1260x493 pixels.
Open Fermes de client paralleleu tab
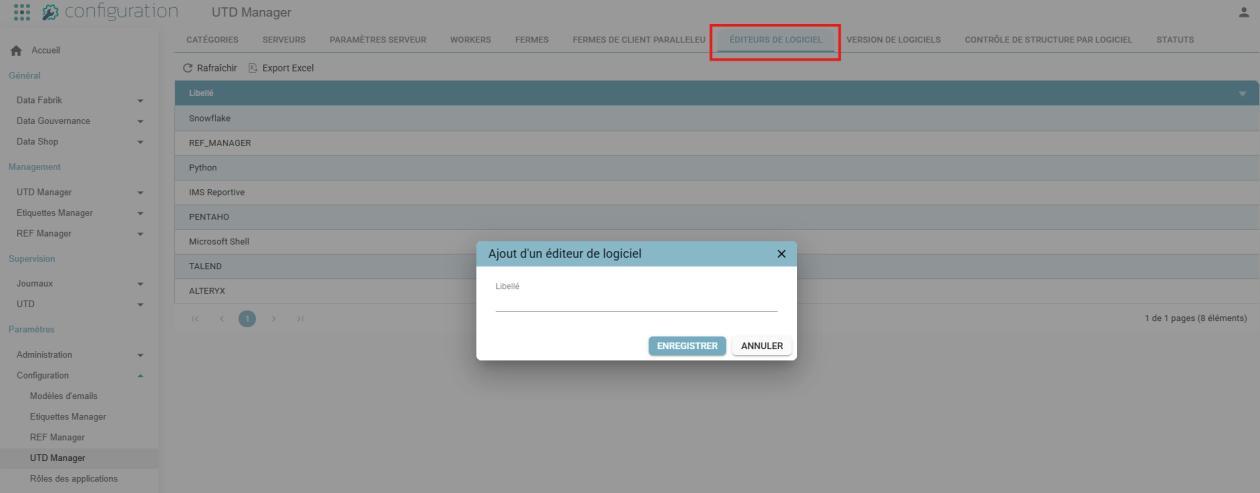(639, 39)
